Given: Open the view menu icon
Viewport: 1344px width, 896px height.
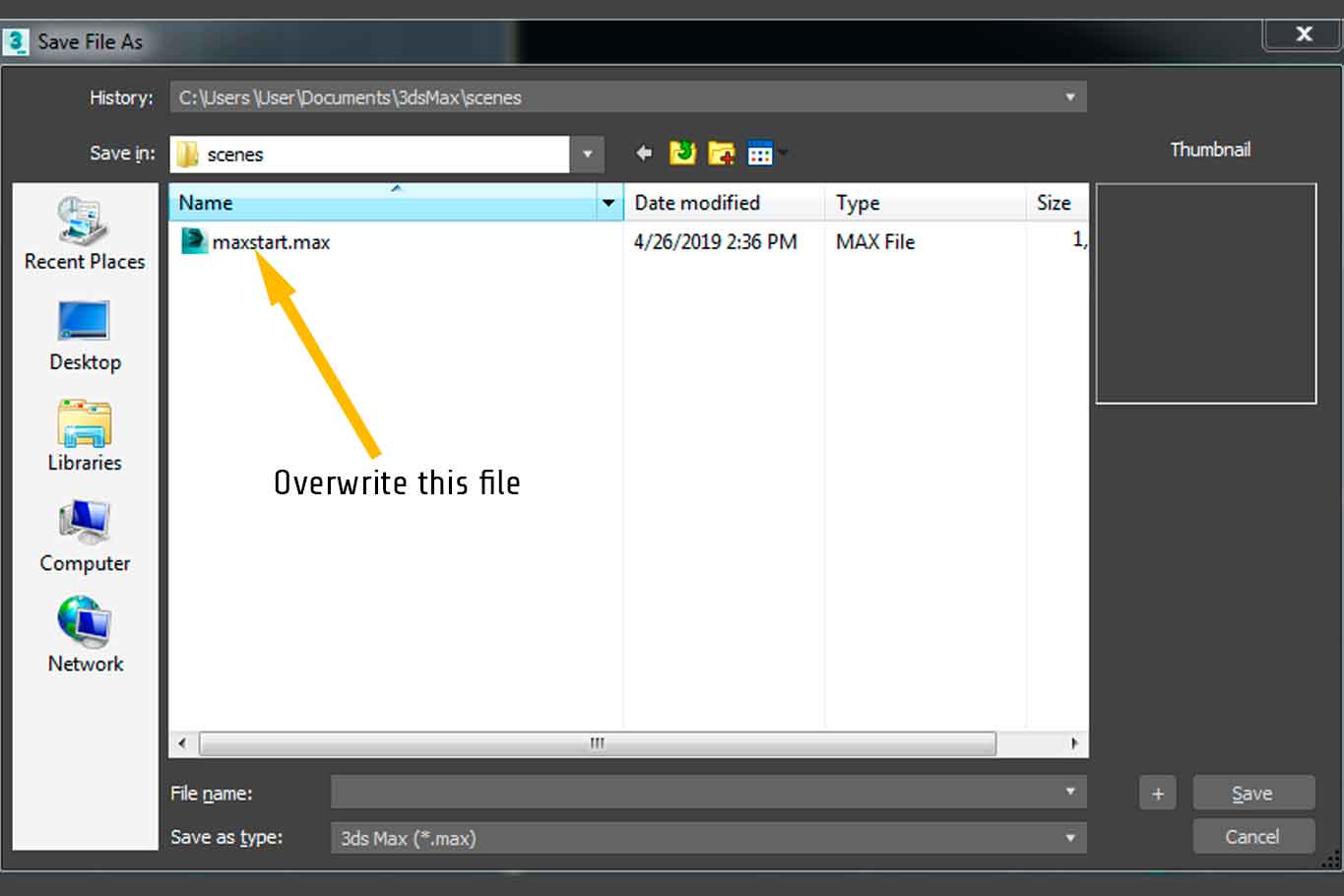Looking at the screenshot, I should point(761,154).
